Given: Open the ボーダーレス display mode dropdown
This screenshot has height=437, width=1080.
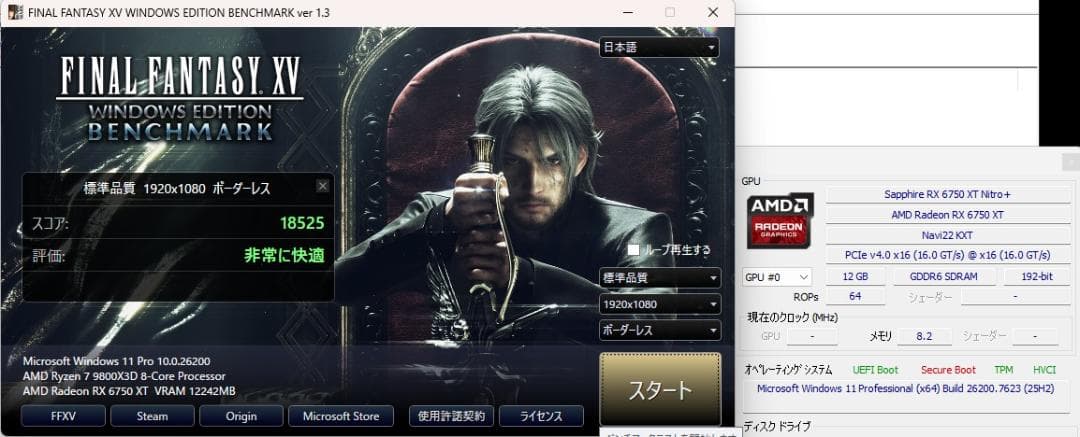Looking at the screenshot, I should point(660,330).
